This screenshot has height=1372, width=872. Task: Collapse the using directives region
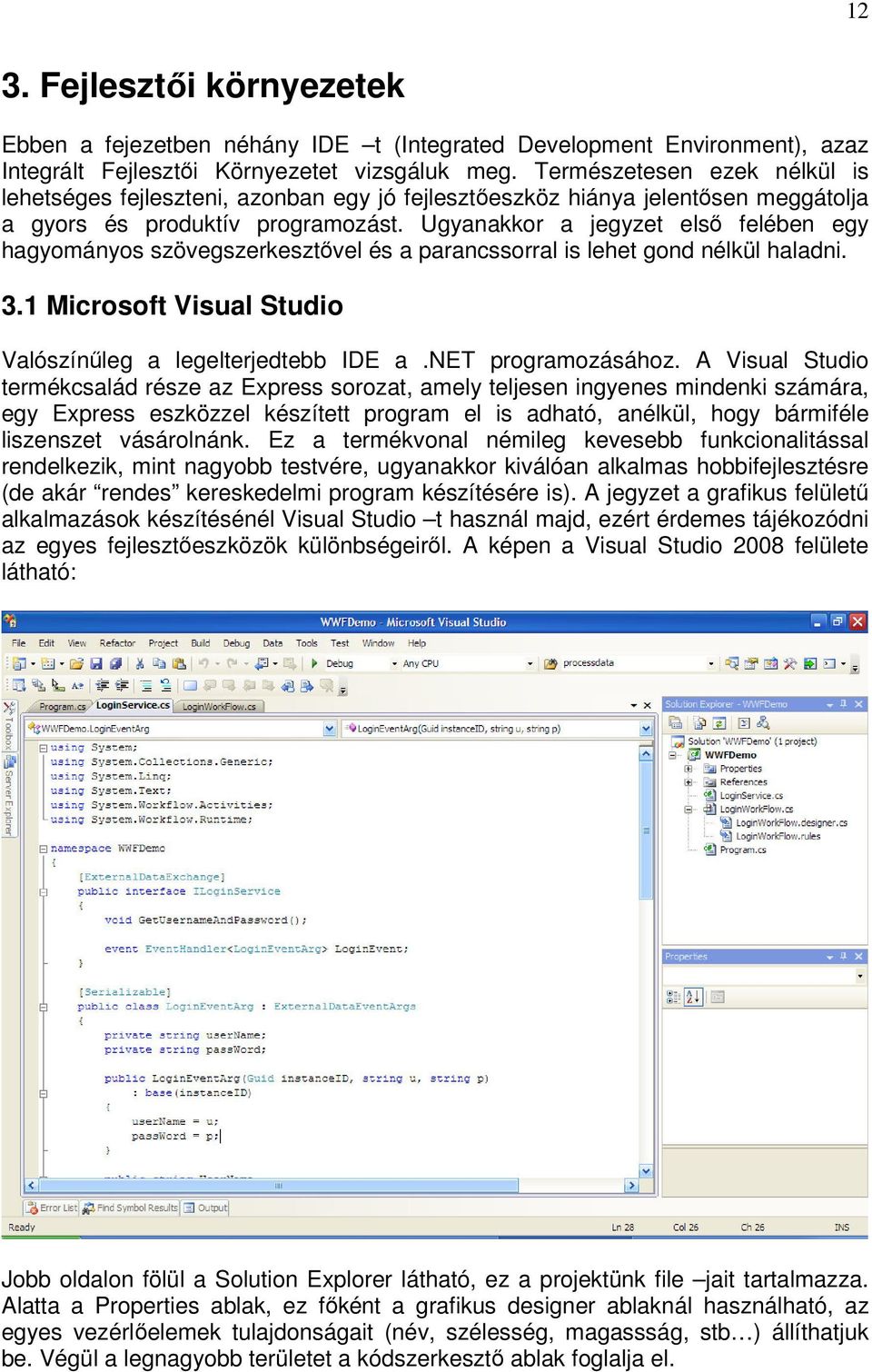click(43, 748)
